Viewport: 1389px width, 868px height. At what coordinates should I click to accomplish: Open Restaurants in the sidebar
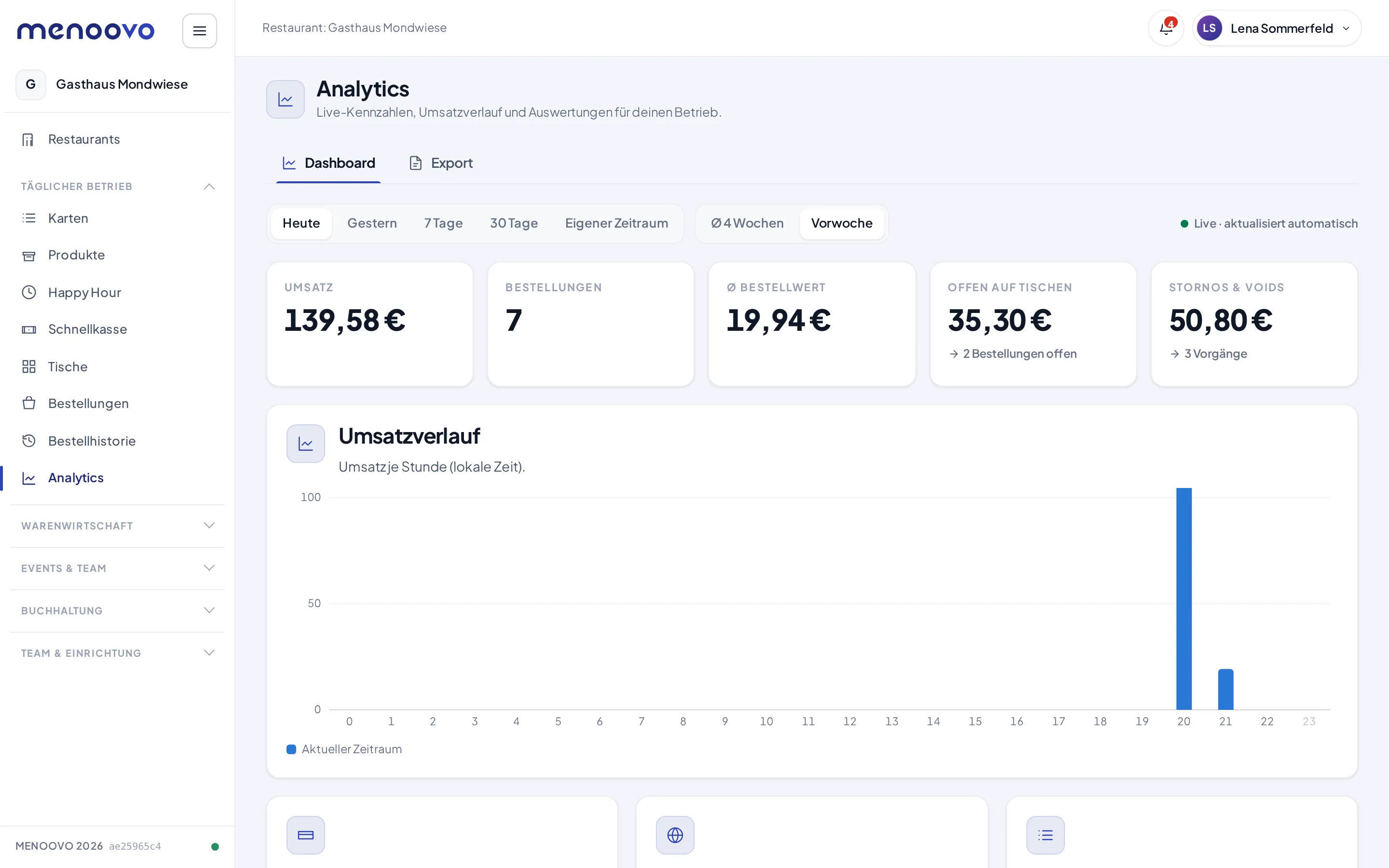(x=117, y=139)
